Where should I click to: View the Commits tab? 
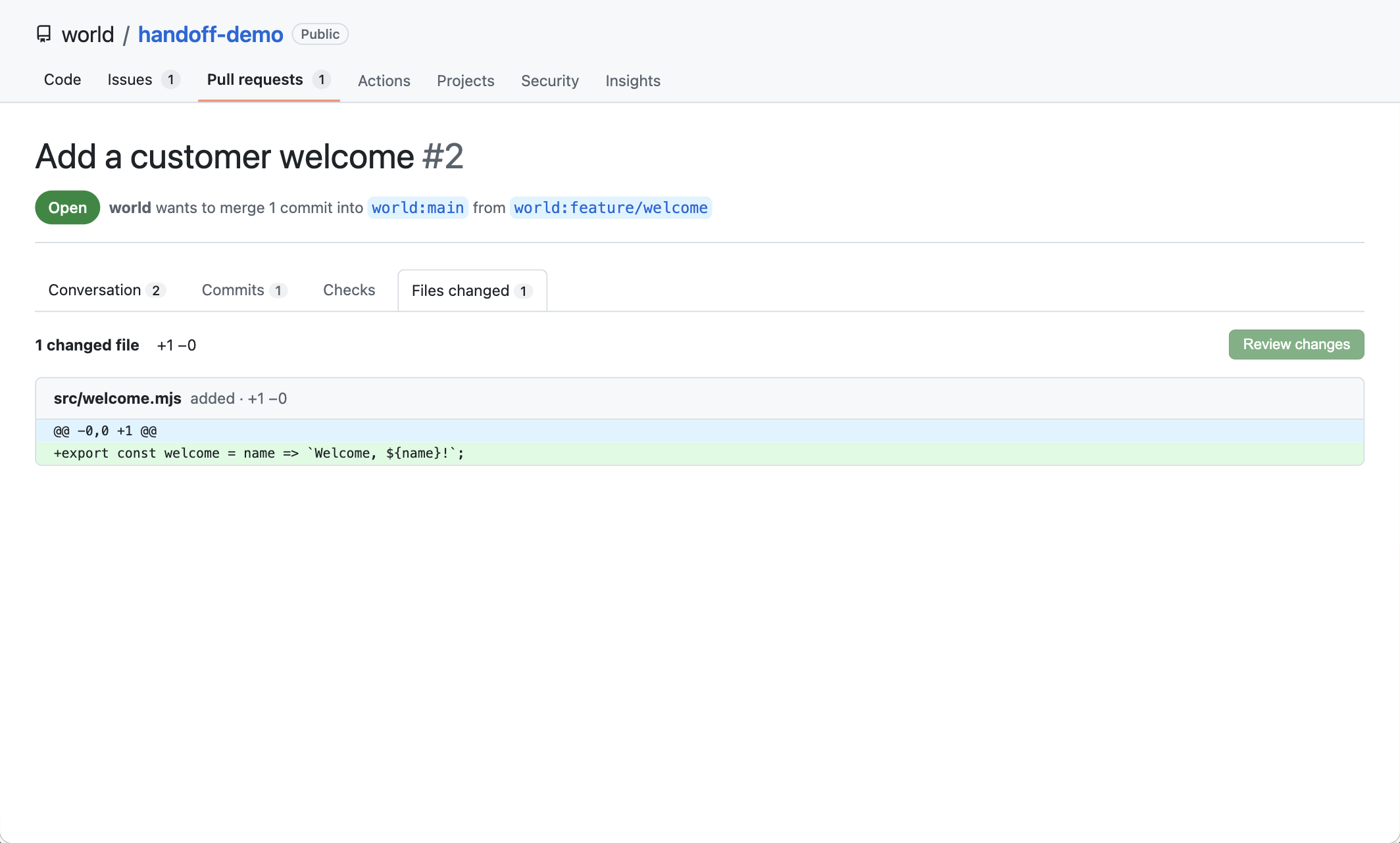(x=244, y=290)
